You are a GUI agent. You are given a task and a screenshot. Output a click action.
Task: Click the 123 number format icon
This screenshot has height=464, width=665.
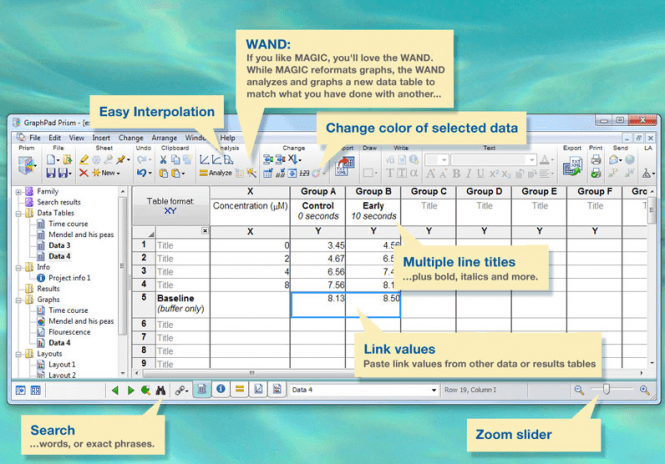(305, 173)
